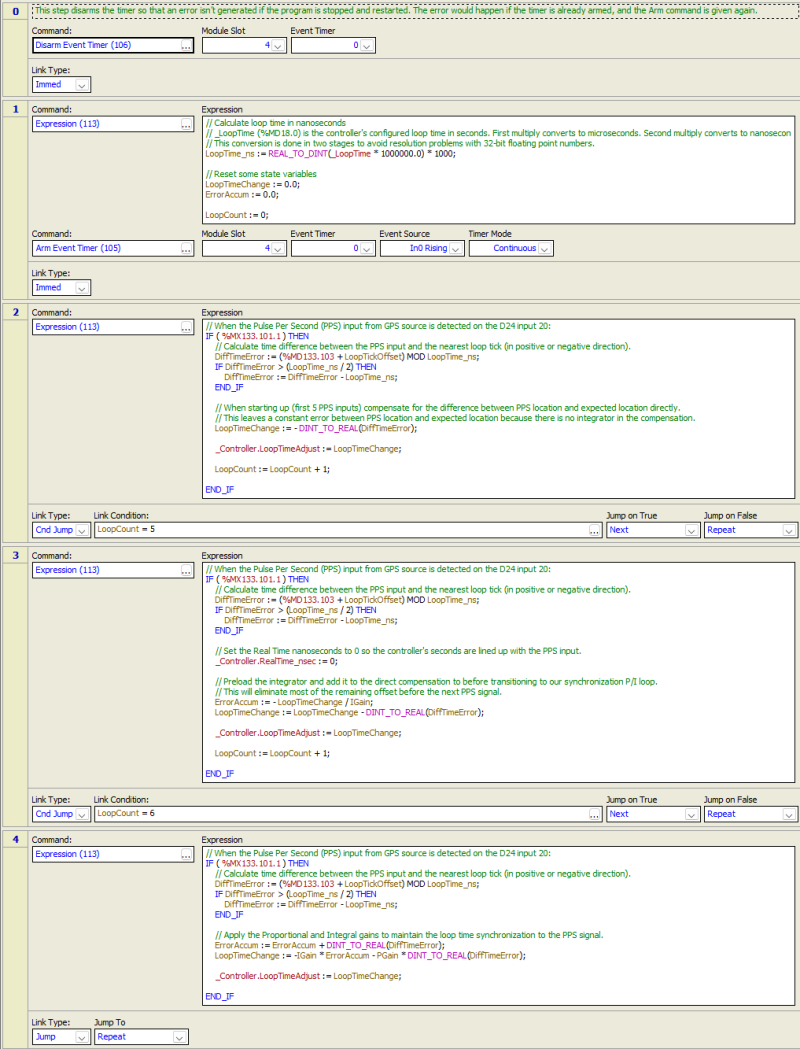Select step number 1 header
The width and height of the screenshot is (800, 1049).
click(x=15, y=108)
